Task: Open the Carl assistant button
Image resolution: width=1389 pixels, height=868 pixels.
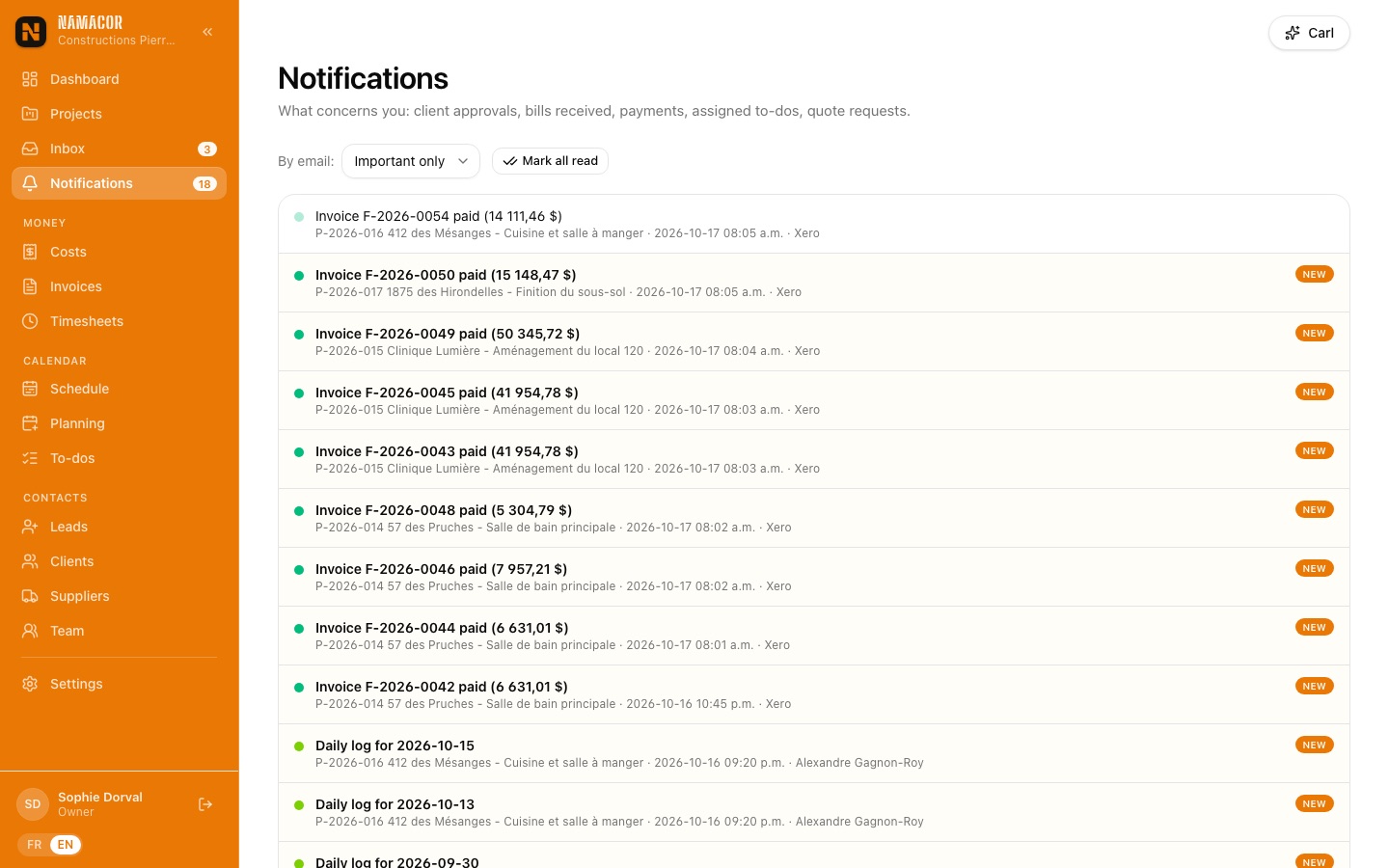Action: (1309, 33)
